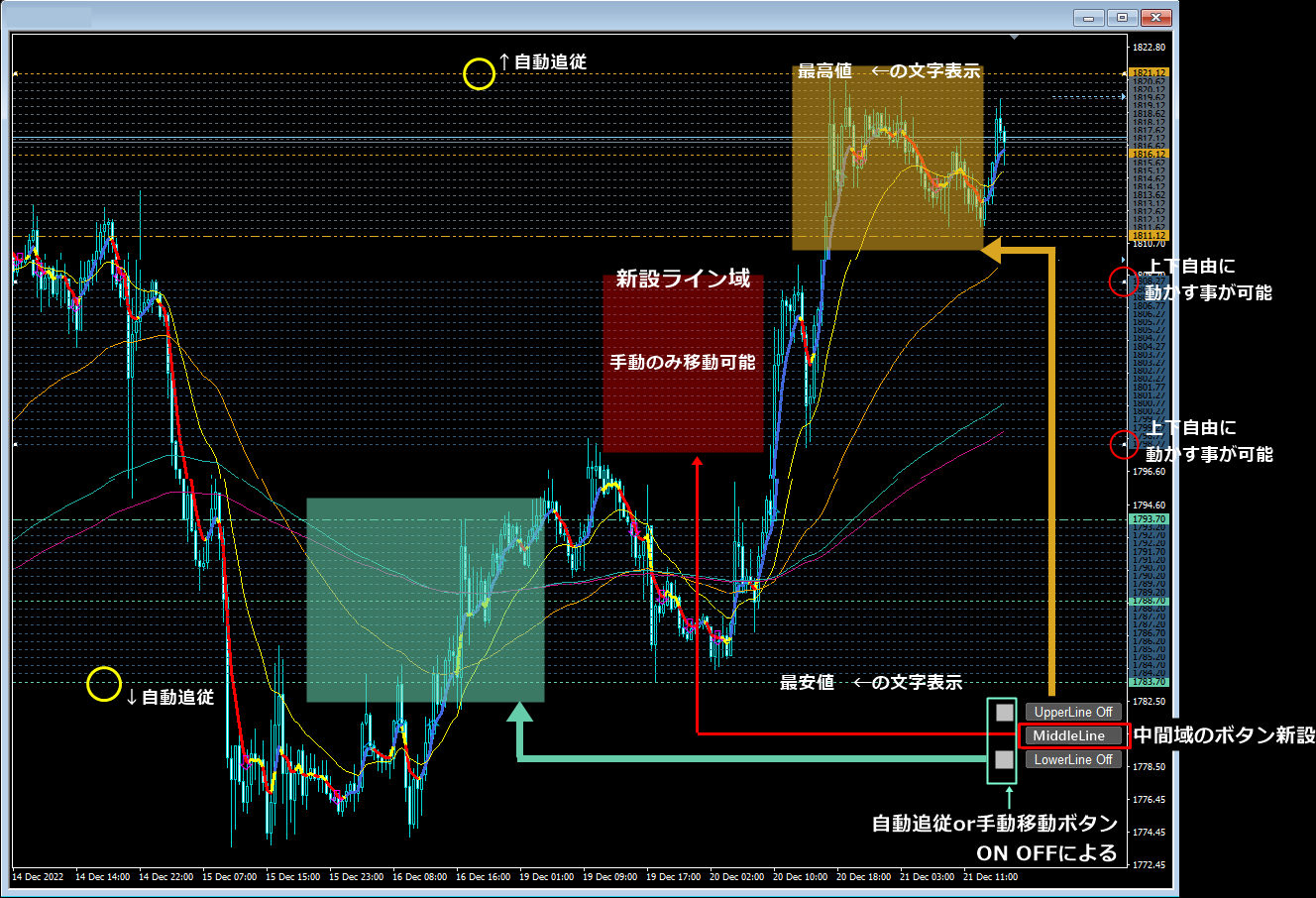Click the 20 Dec 10:00 time axis label
The height and width of the screenshot is (898, 1316).
(x=801, y=877)
